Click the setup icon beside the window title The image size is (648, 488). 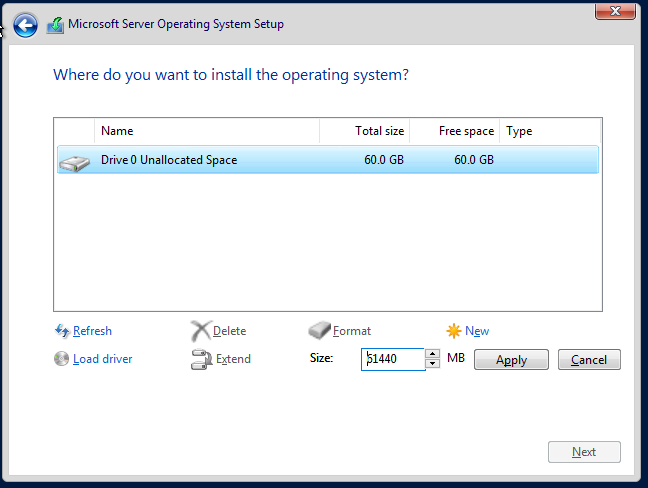click(x=55, y=25)
